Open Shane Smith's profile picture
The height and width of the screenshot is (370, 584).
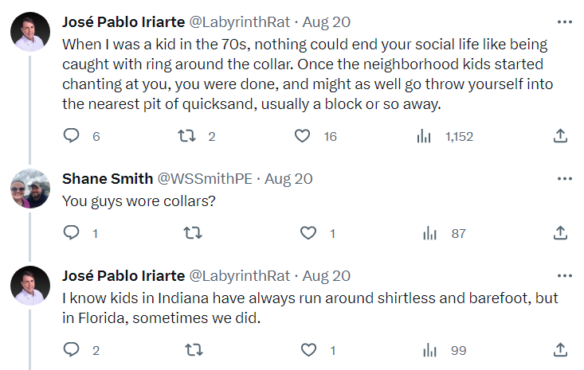tap(30, 189)
